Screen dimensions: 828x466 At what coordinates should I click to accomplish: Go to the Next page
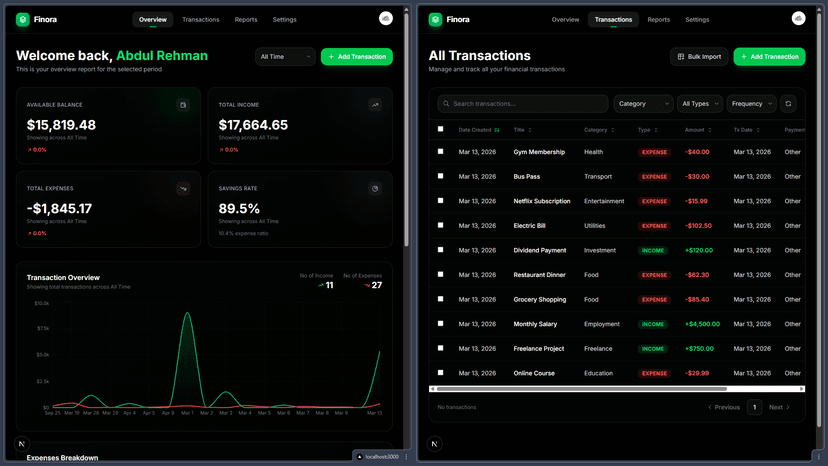click(x=779, y=407)
